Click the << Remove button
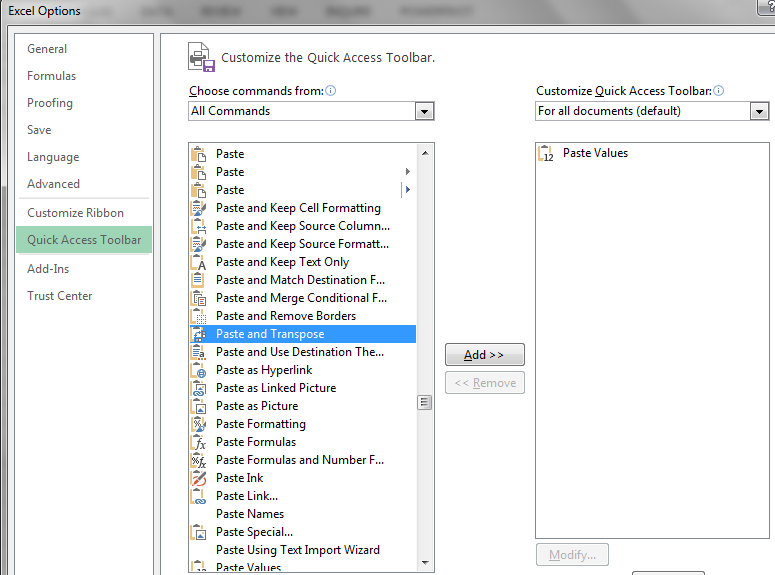This screenshot has width=775, height=575. pos(484,383)
